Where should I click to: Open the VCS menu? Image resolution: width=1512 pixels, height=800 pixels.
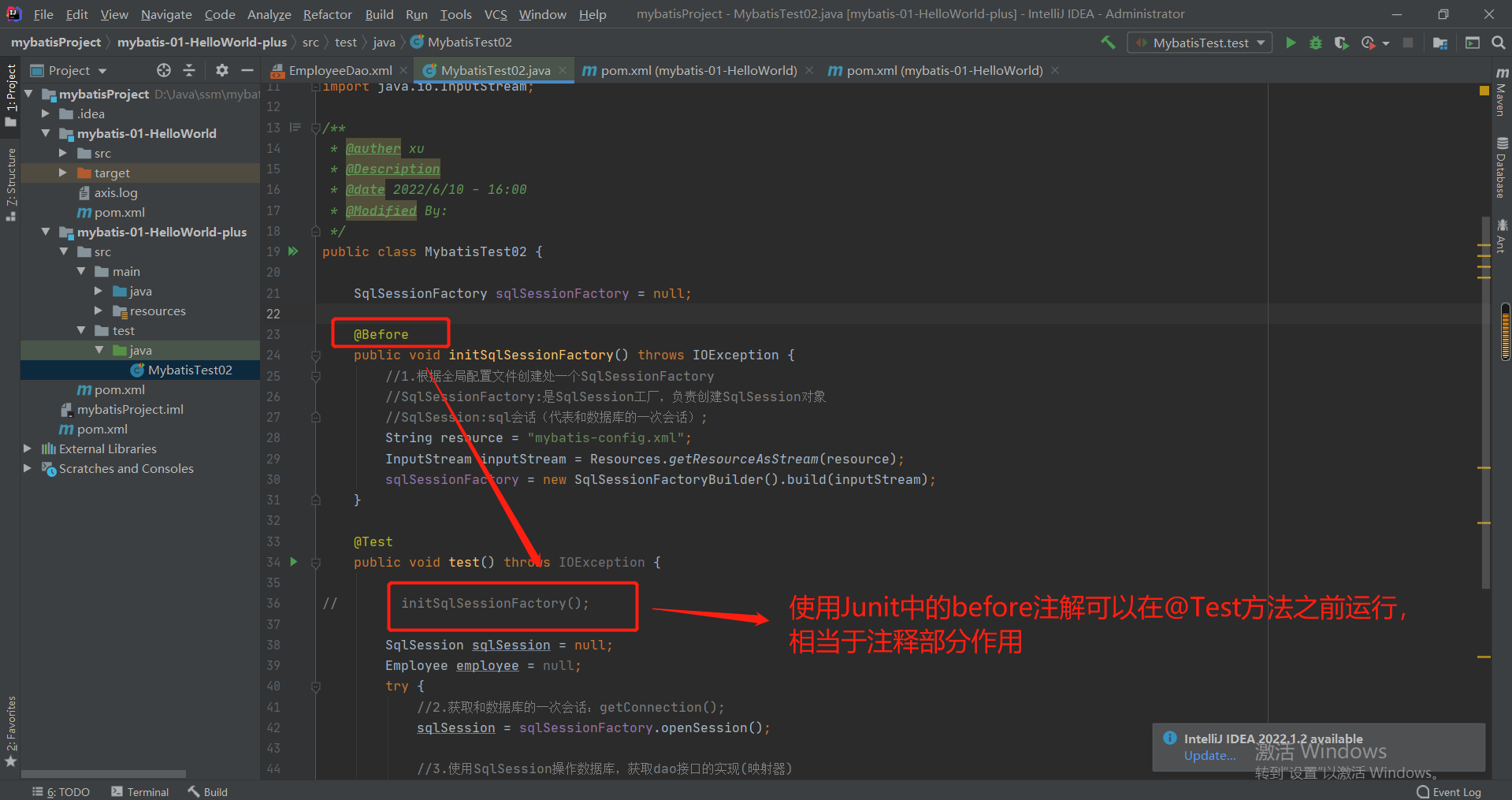point(496,14)
